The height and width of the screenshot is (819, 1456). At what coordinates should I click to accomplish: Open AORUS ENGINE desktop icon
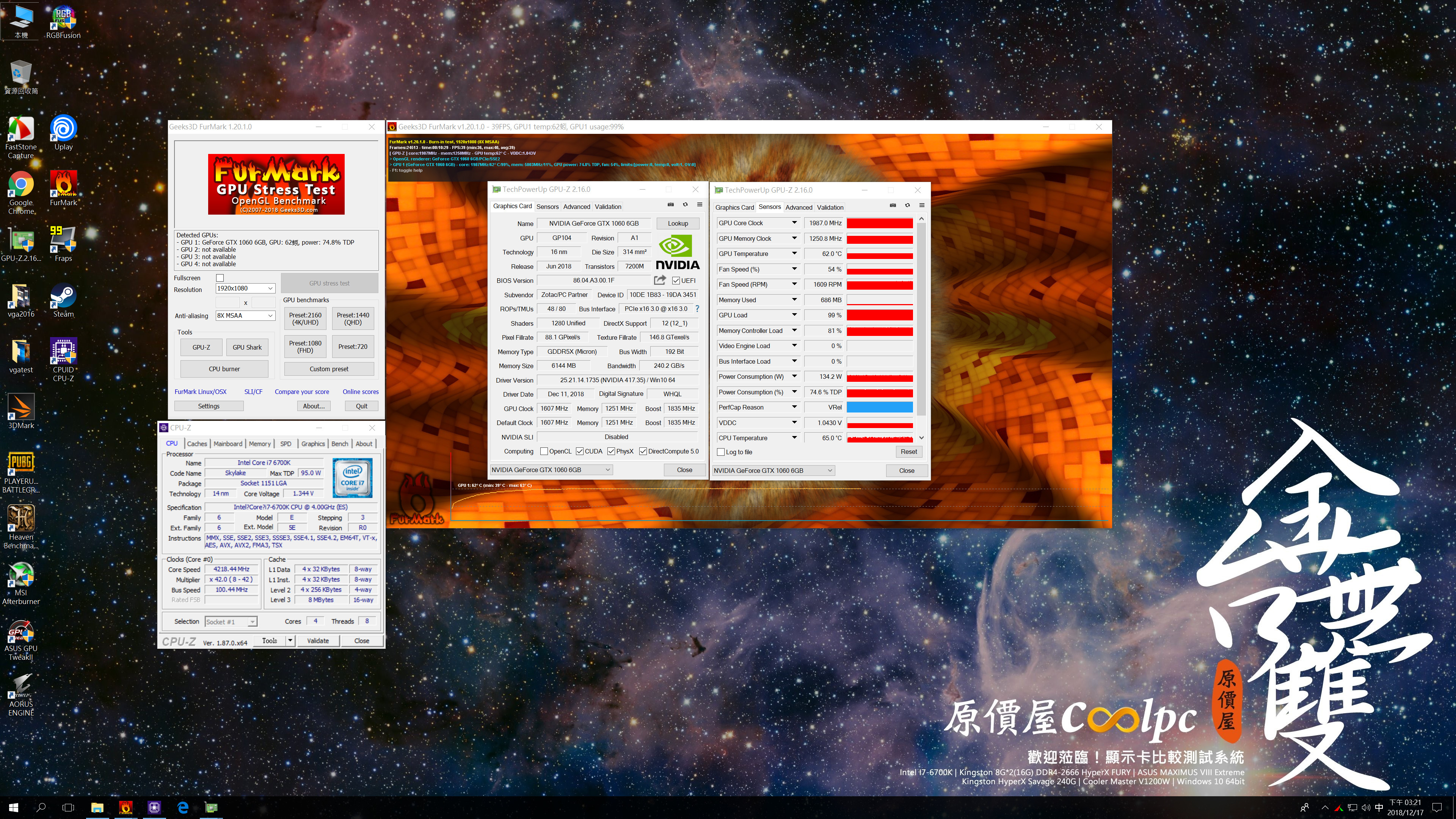(x=21, y=695)
